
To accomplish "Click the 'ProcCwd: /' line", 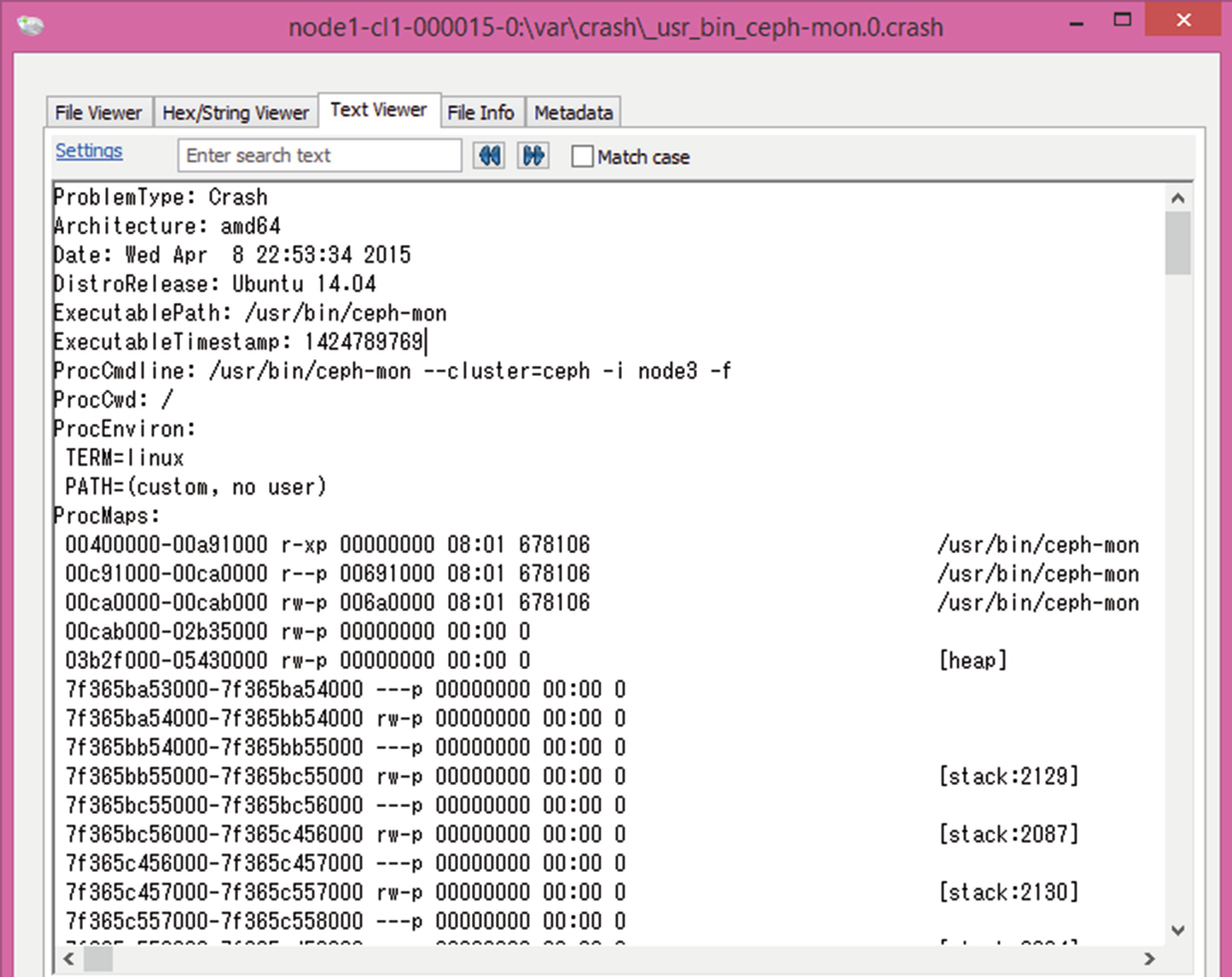I will pyautogui.click(x=113, y=400).
